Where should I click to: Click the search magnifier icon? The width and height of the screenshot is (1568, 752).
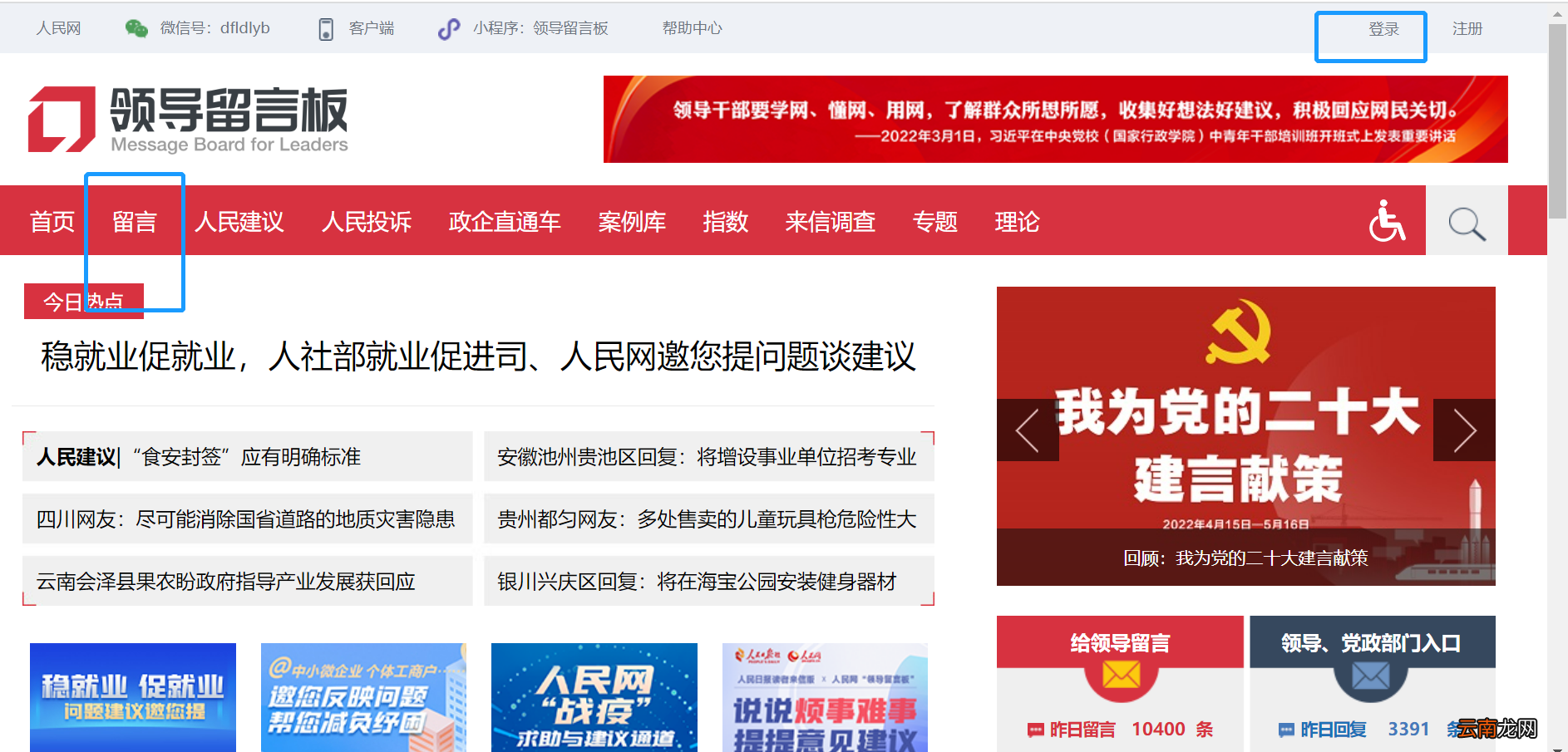tap(1467, 220)
